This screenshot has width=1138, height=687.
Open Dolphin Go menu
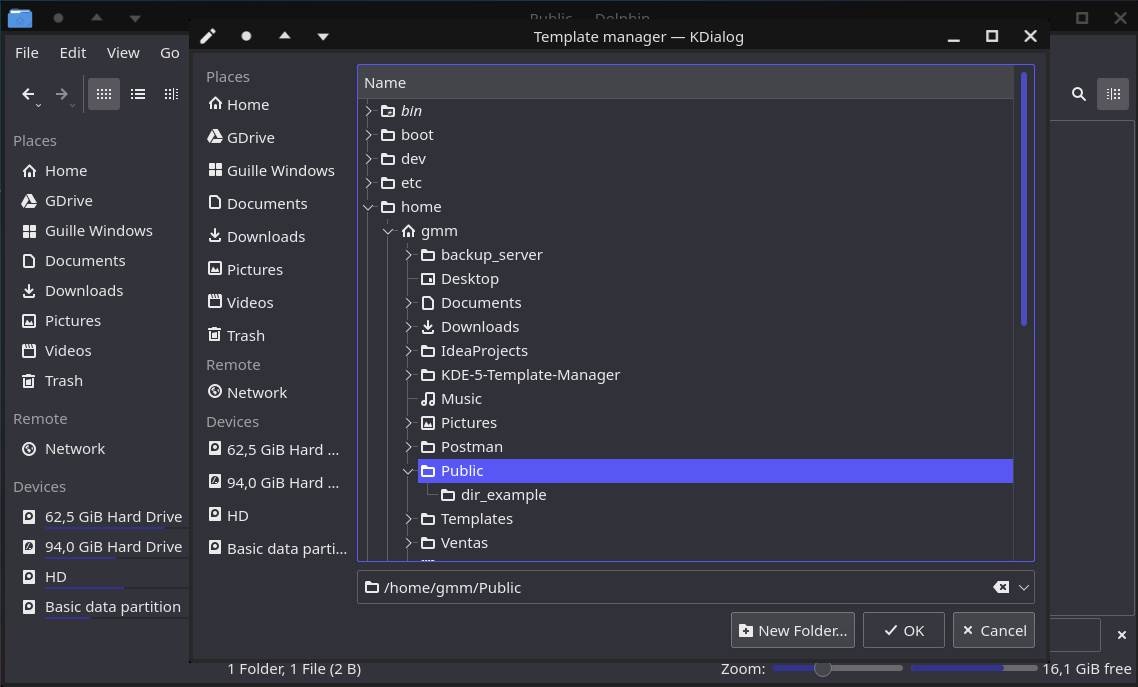[170, 53]
